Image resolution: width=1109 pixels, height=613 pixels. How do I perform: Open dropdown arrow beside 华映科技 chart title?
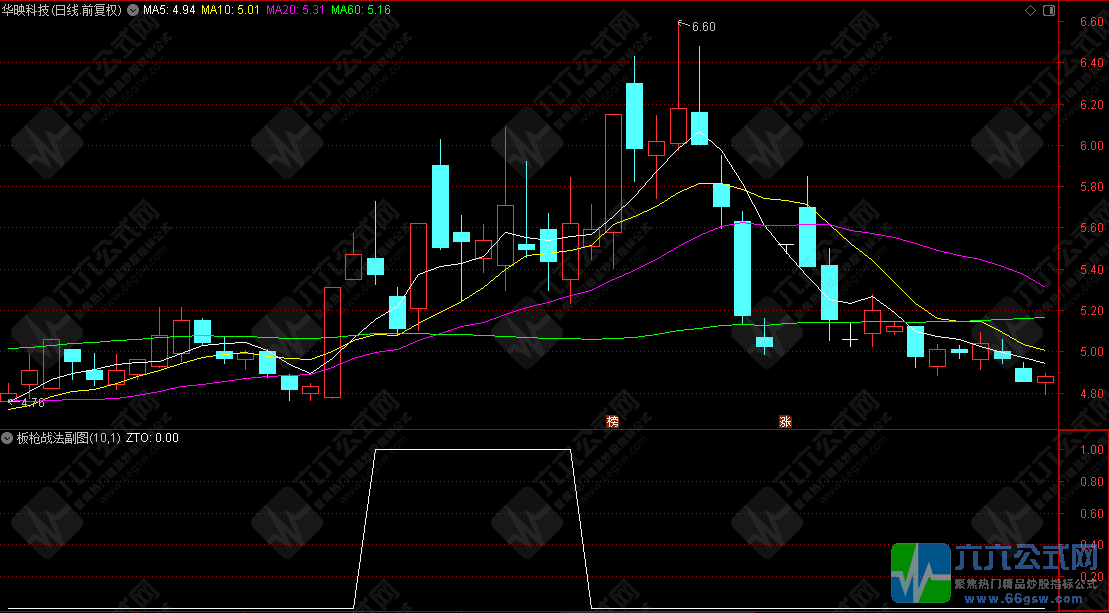click(134, 10)
